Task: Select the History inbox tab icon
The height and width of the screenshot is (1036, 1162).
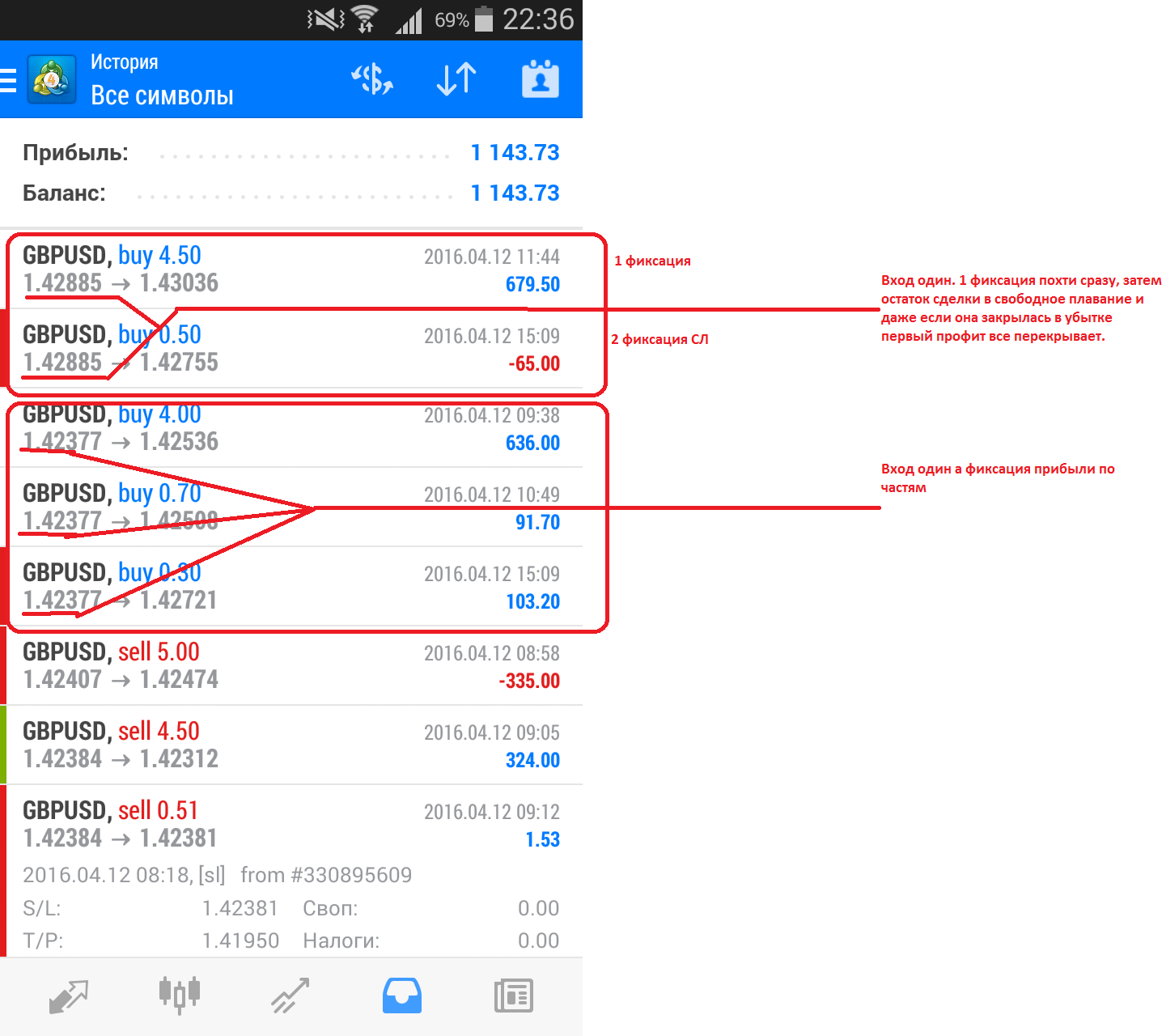Action: (402, 996)
